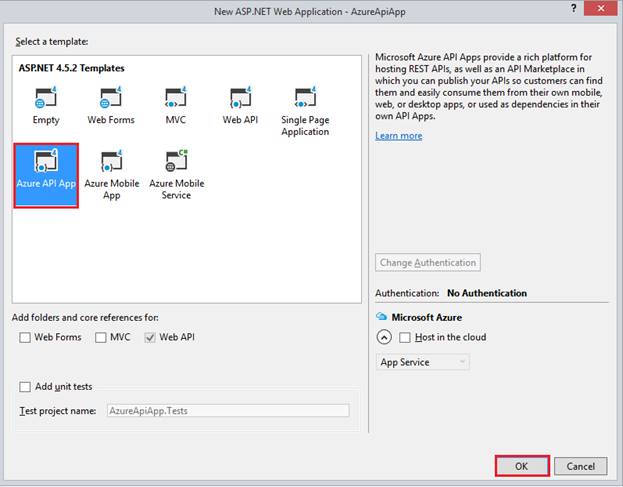Click Add folders and core references label
623x487 pixels.
(x=85, y=318)
